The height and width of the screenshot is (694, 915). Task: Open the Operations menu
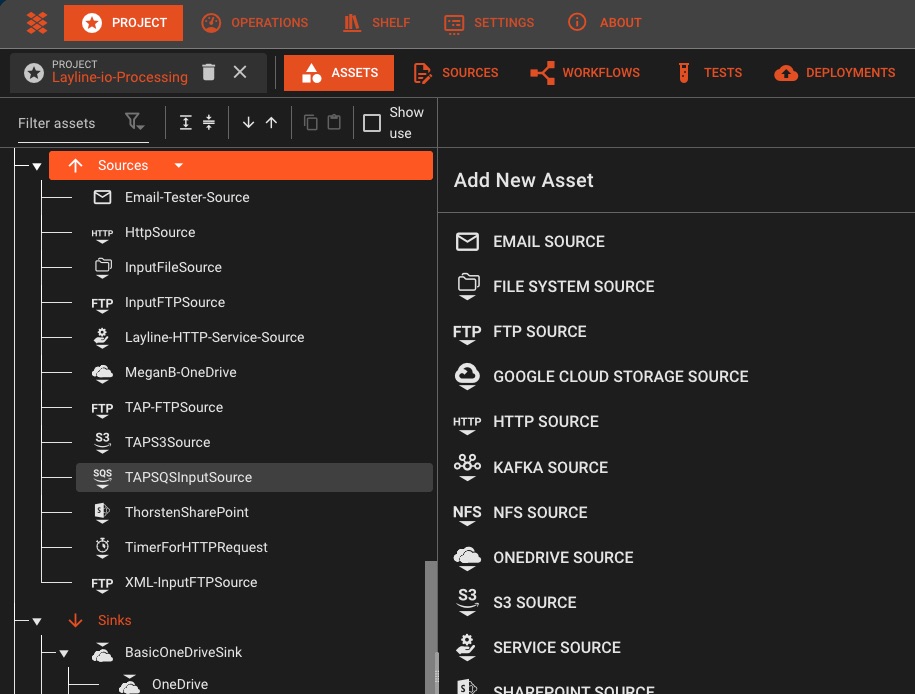(254, 22)
